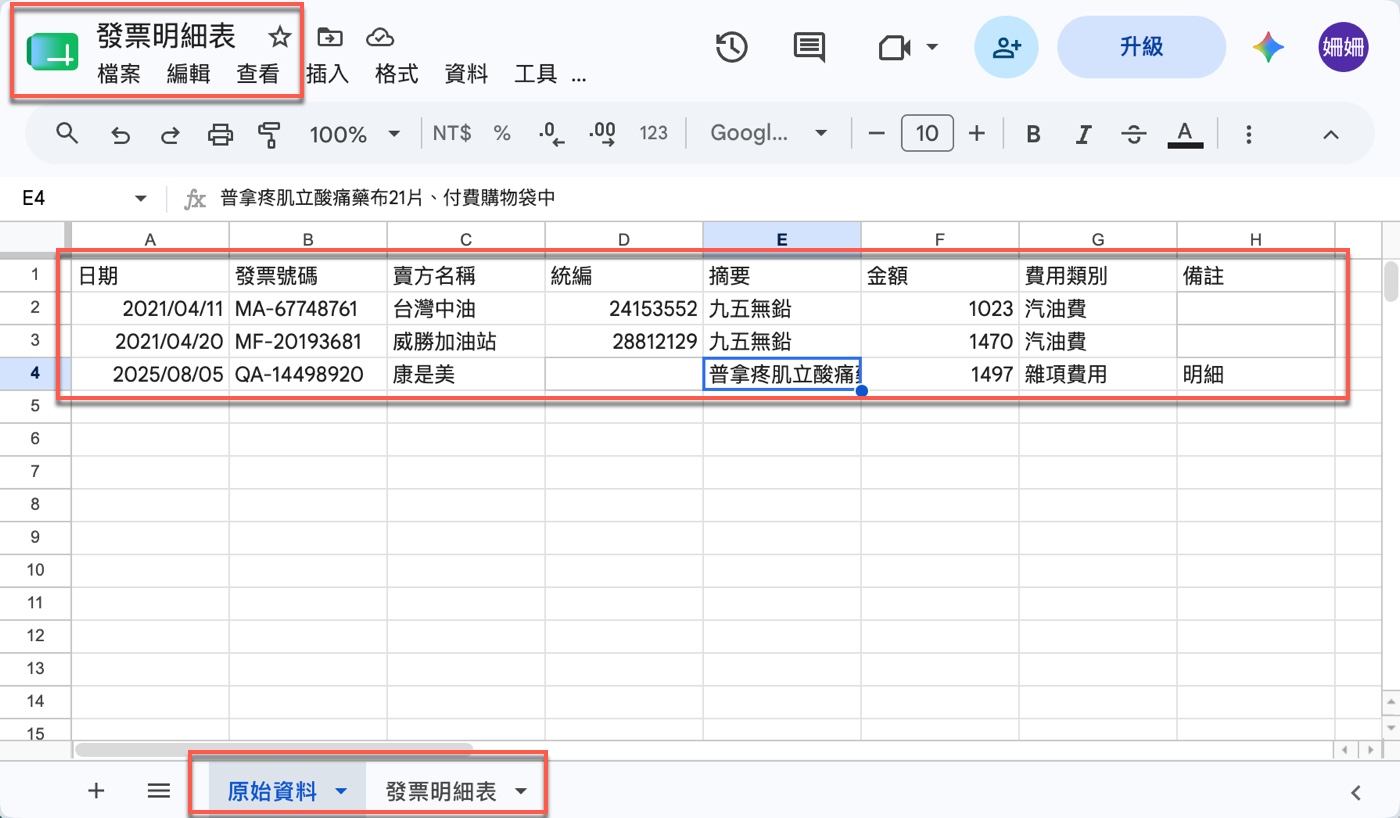Select the paint format tool
This screenshot has height=818, width=1400.
(269, 134)
